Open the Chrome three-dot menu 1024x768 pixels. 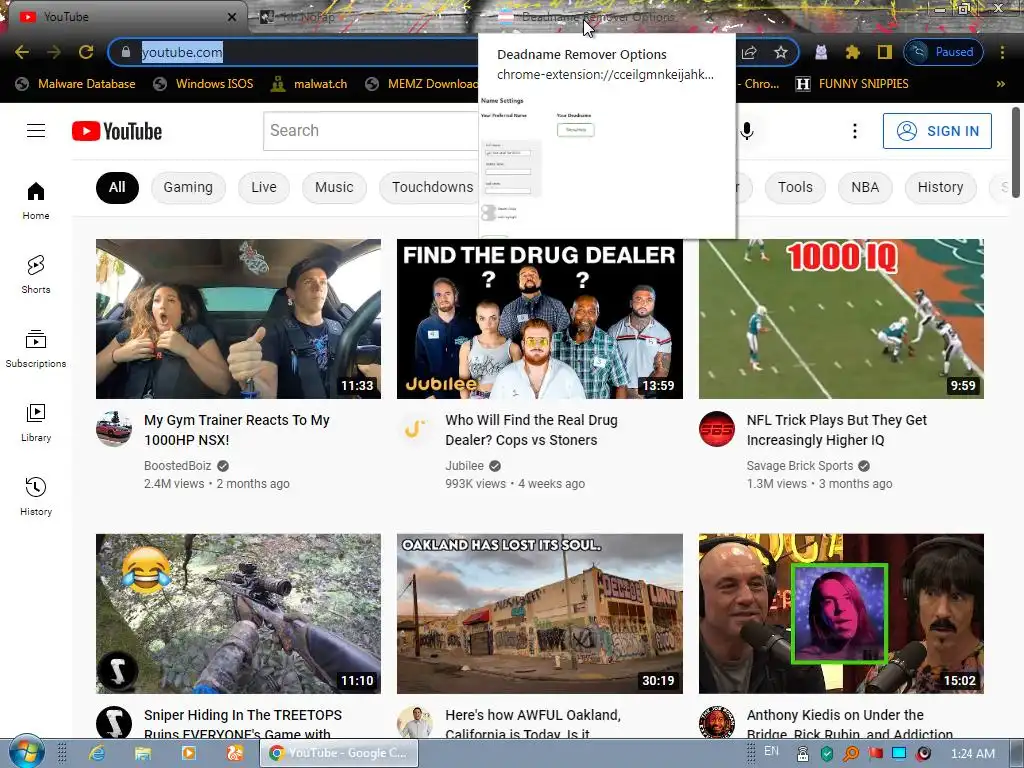[1002, 52]
